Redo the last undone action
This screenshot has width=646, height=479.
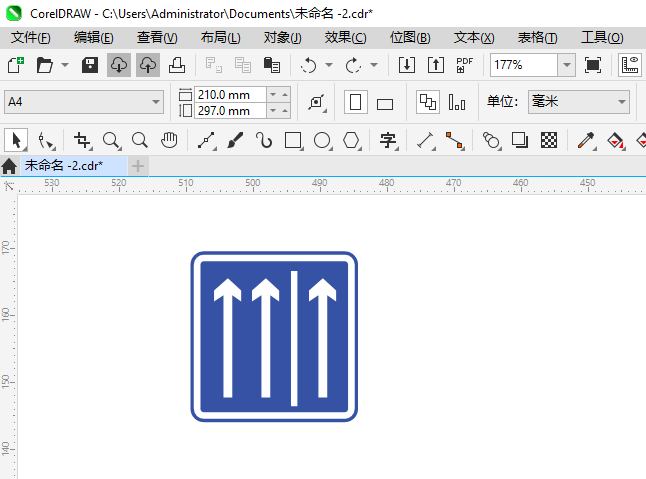pos(353,65)
